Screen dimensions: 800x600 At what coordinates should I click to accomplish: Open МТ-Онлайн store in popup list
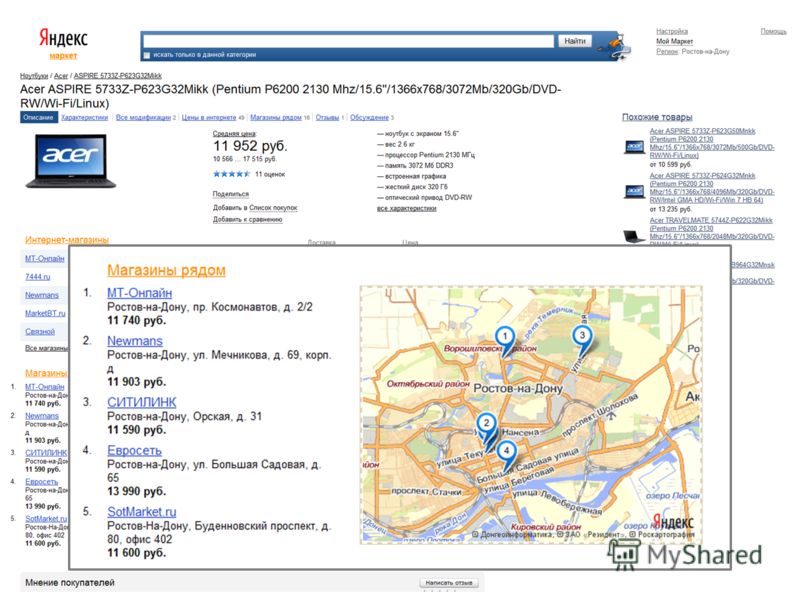[139, 293]
